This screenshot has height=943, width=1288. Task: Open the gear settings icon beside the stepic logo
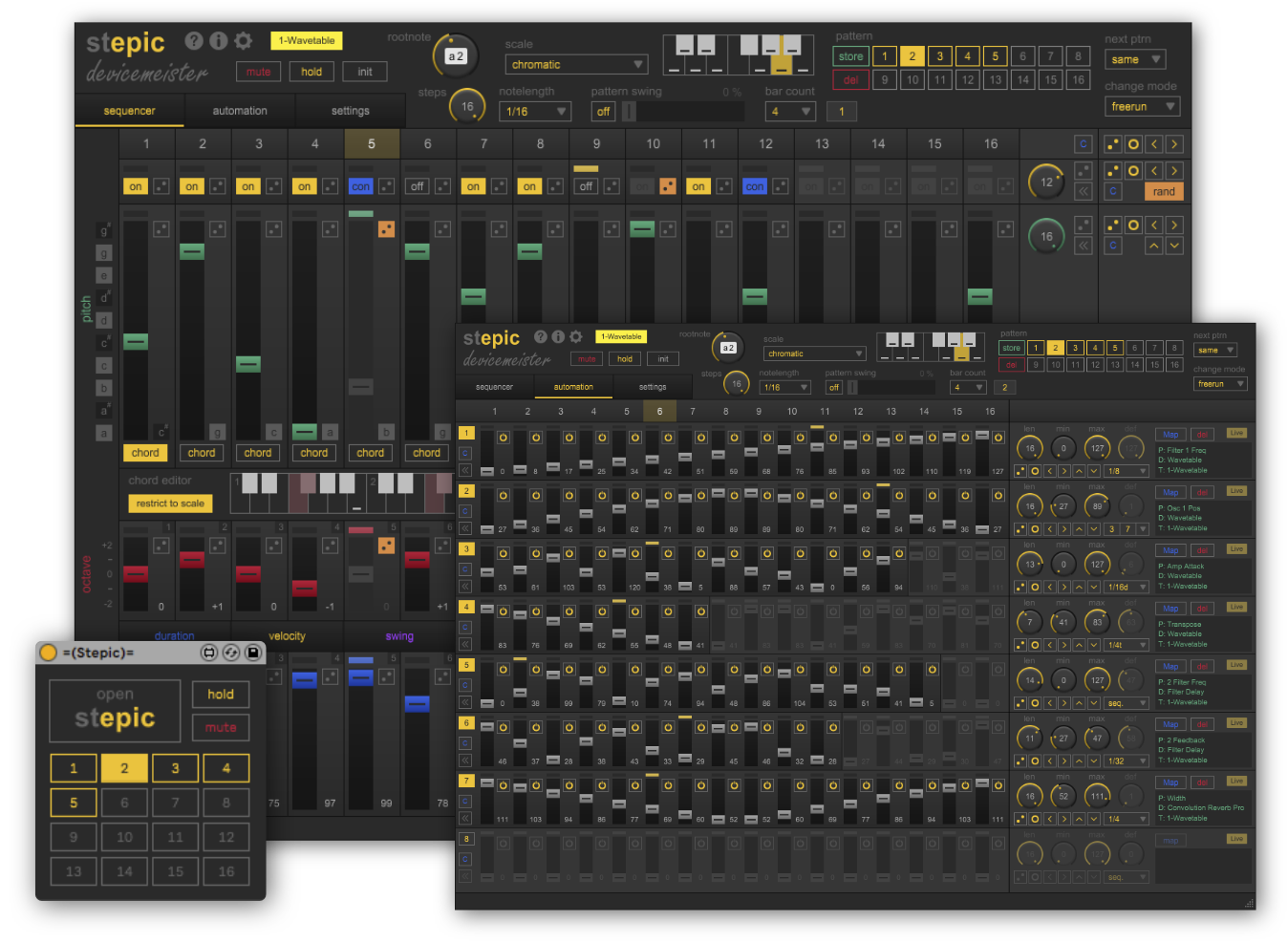(244, 40)
